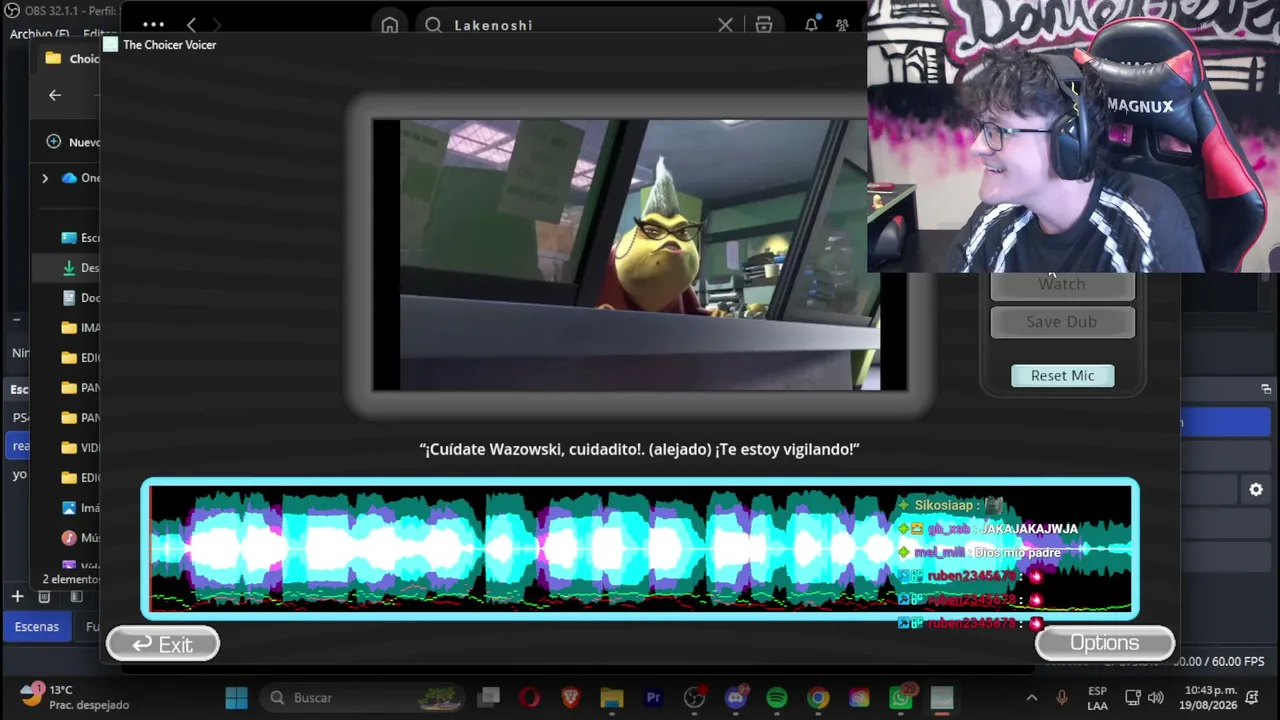The width and height of the screenshot is (1280, 720).
Task: Open the IMA folder in File Explorer sidebar
Action: 80,328
